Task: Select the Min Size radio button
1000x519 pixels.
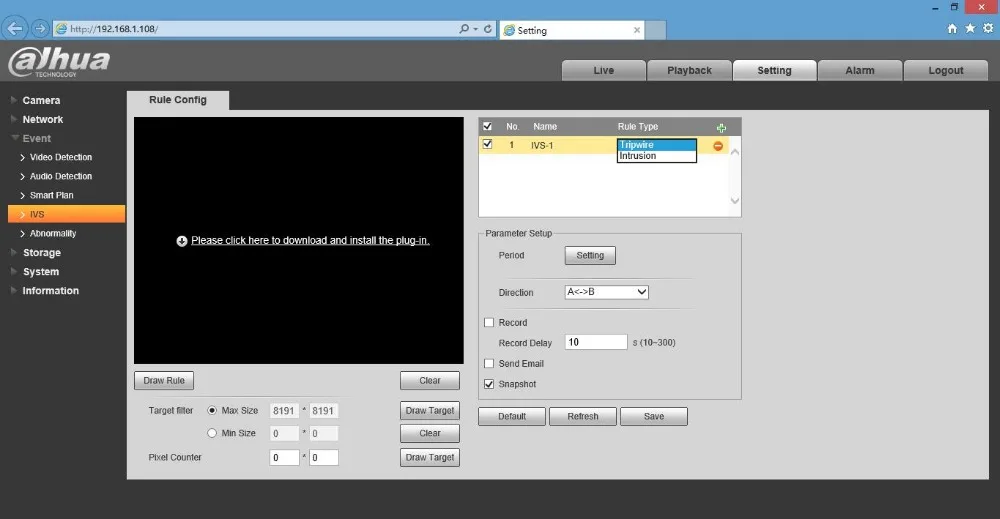Action: point(212,433)
